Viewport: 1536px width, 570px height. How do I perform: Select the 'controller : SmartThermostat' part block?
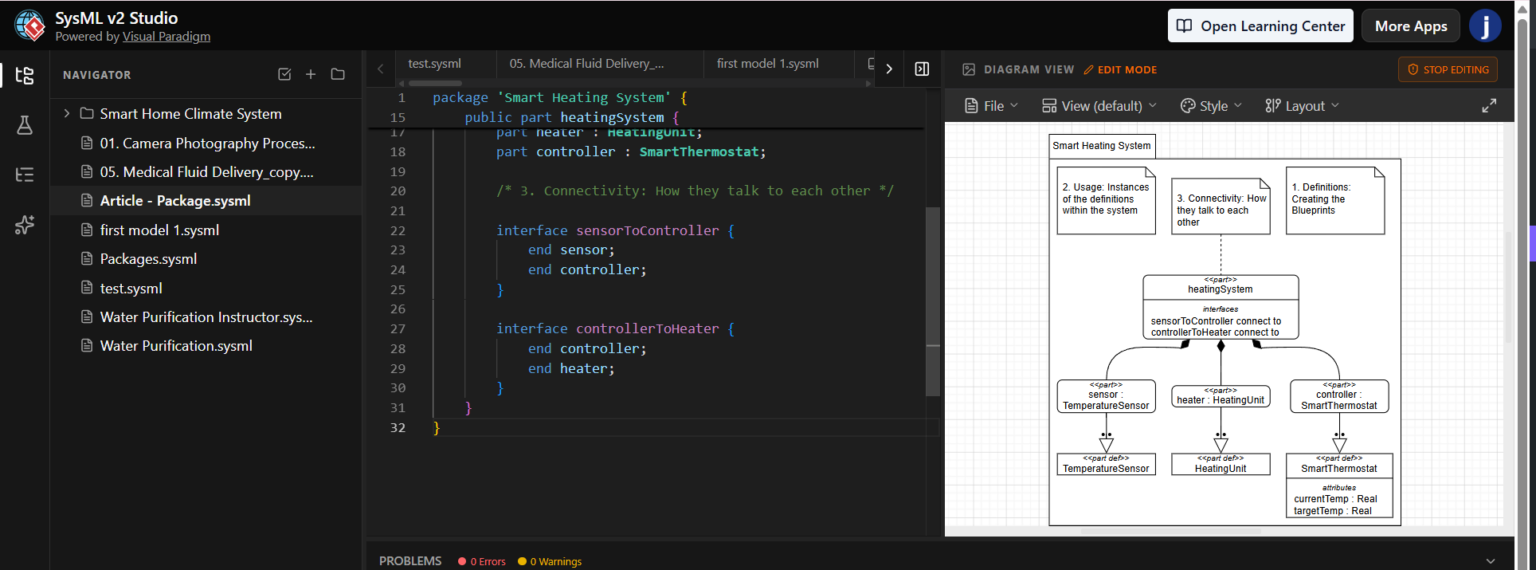click(x=1339, y=396)
